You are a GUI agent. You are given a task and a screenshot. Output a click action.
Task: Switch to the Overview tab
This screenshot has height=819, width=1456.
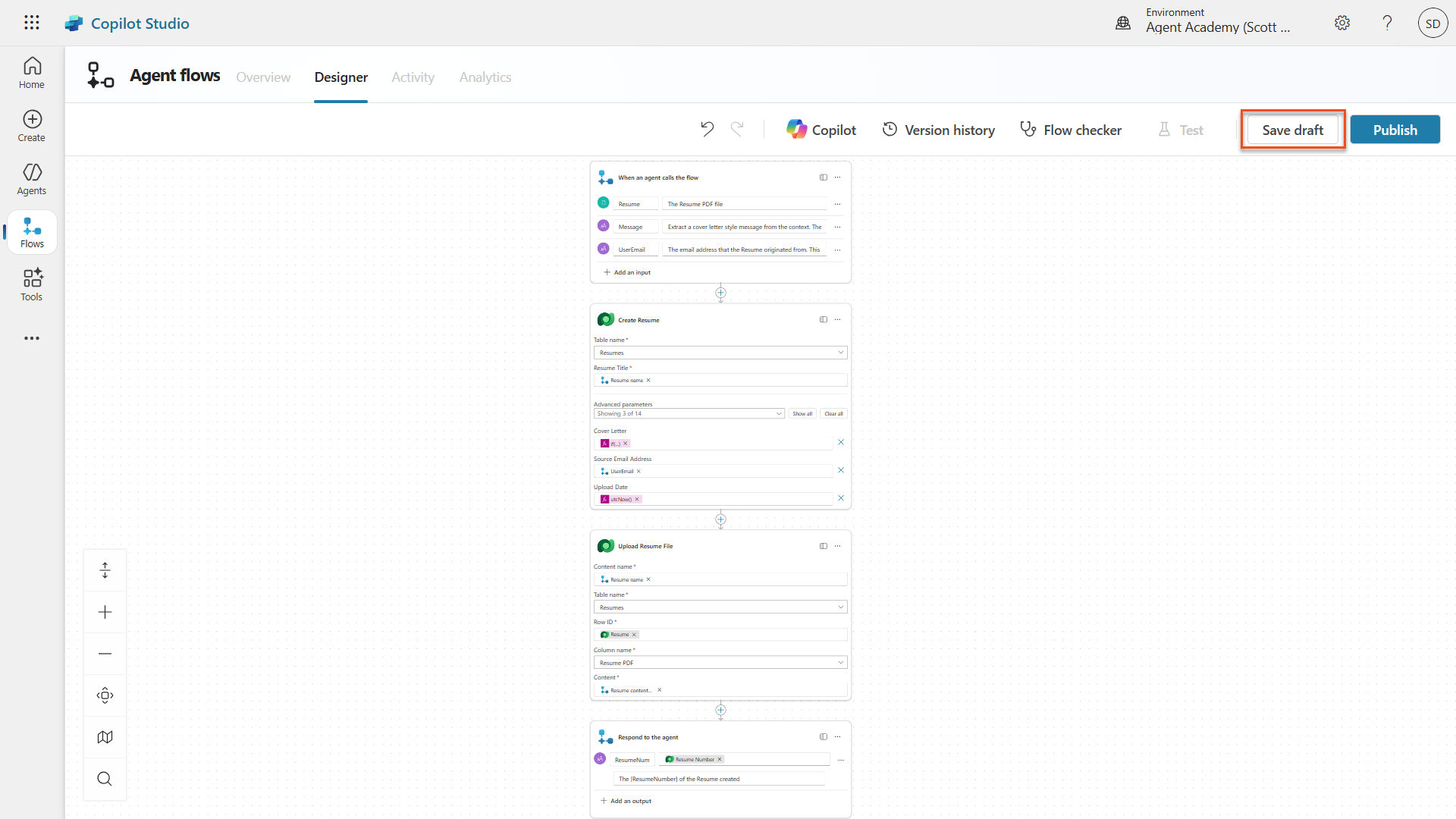click(263, 77)
